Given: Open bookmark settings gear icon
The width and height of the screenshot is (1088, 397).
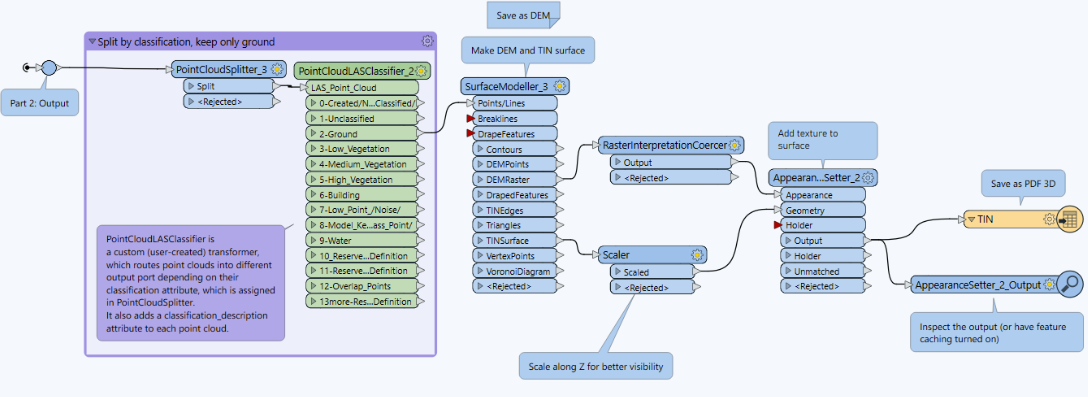Looking at the screenshot, I should tap(427, 41).
